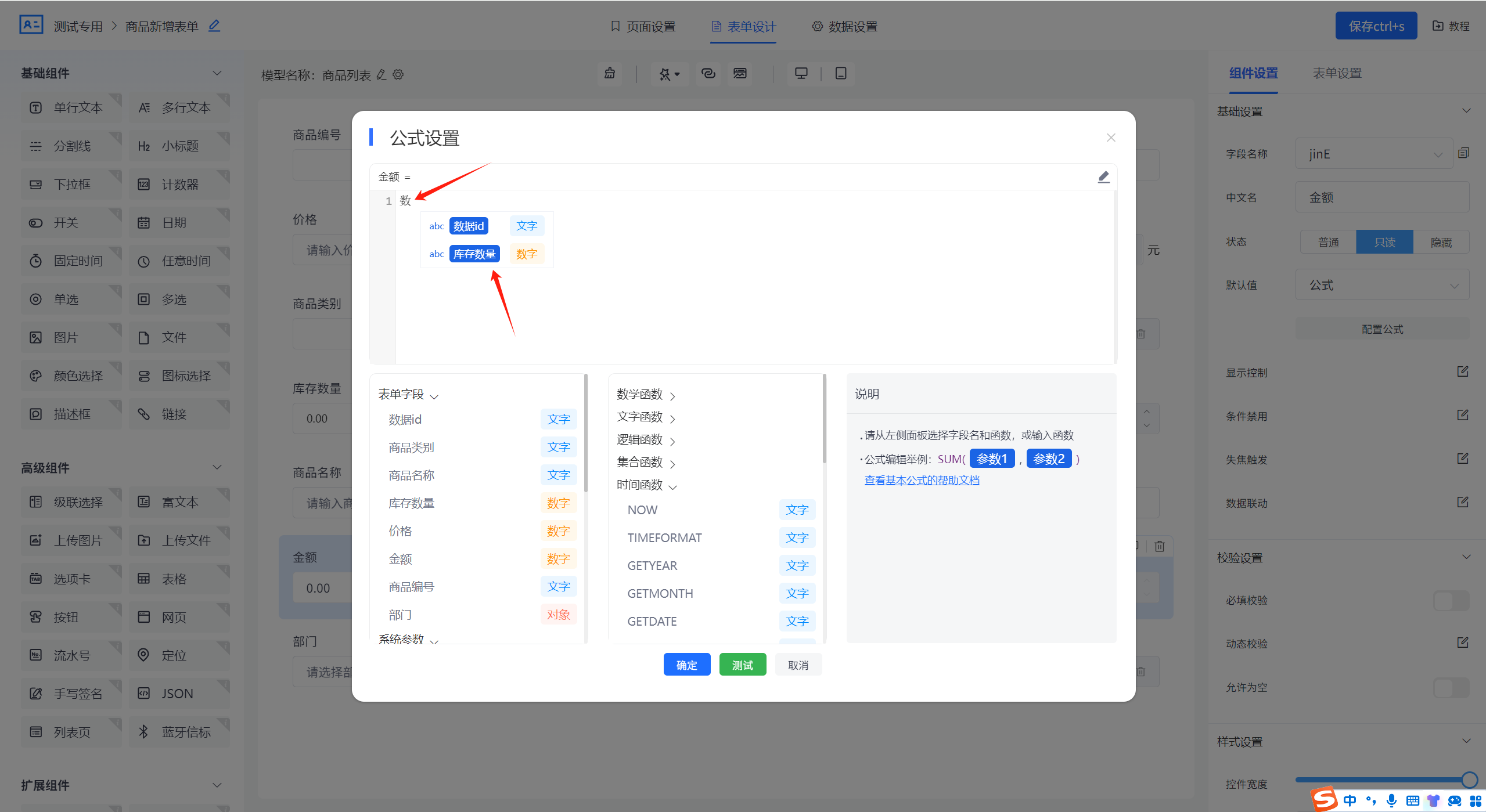Viewport: 1486px width, 812px height.
Task: Expand 表单字段 dropdown list
Action: (x=409, y=394)
